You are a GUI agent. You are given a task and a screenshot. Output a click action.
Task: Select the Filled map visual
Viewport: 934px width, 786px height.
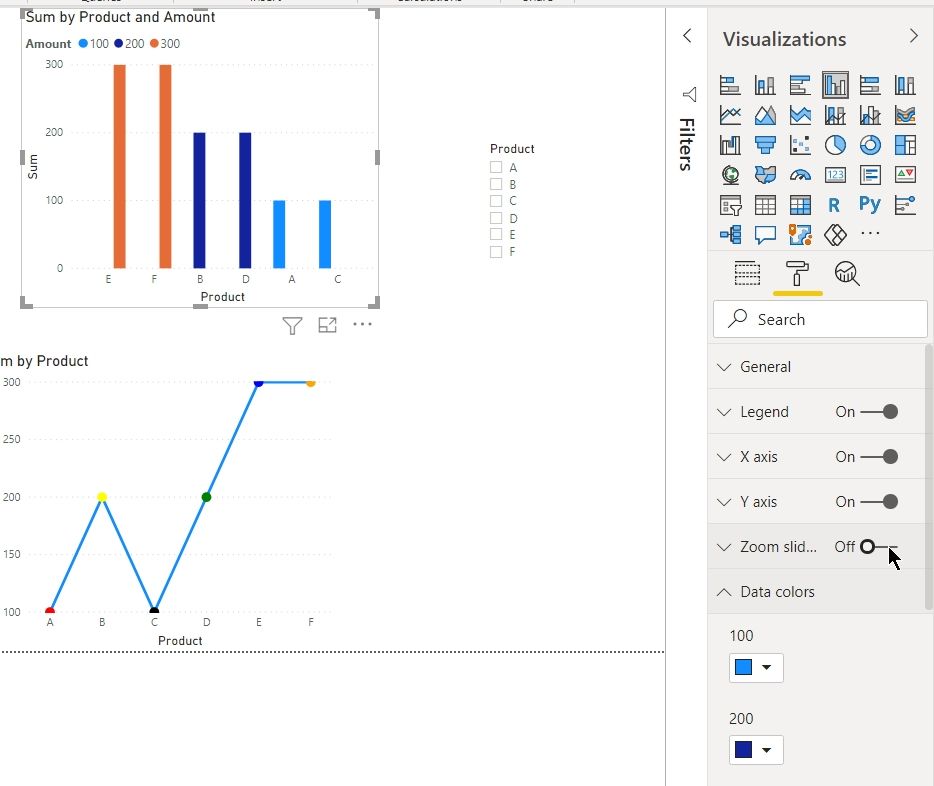pyautogui.click(x=765, y=174)
